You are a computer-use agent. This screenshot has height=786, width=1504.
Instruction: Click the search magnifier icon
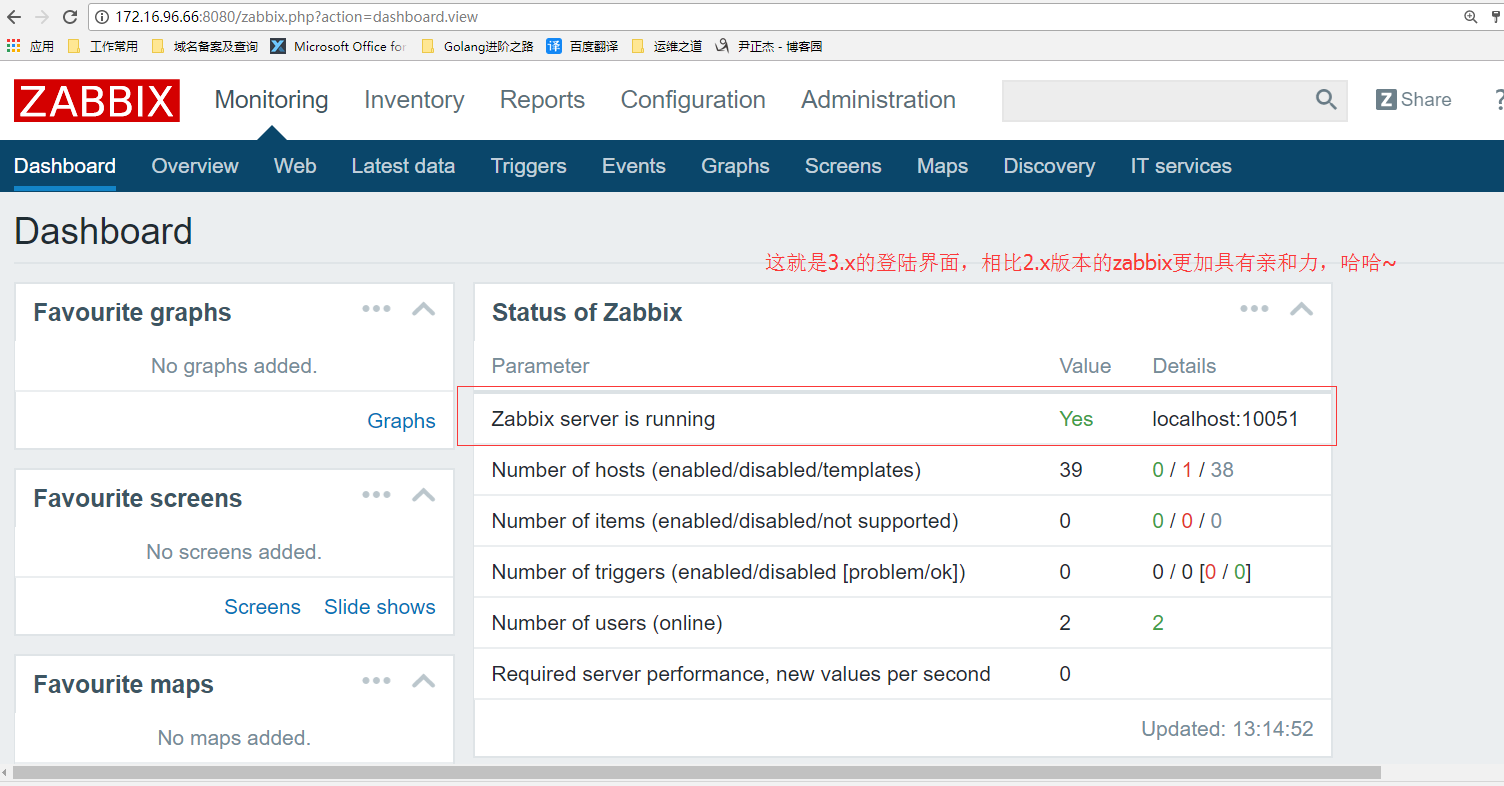click(x=1326, y=100)
